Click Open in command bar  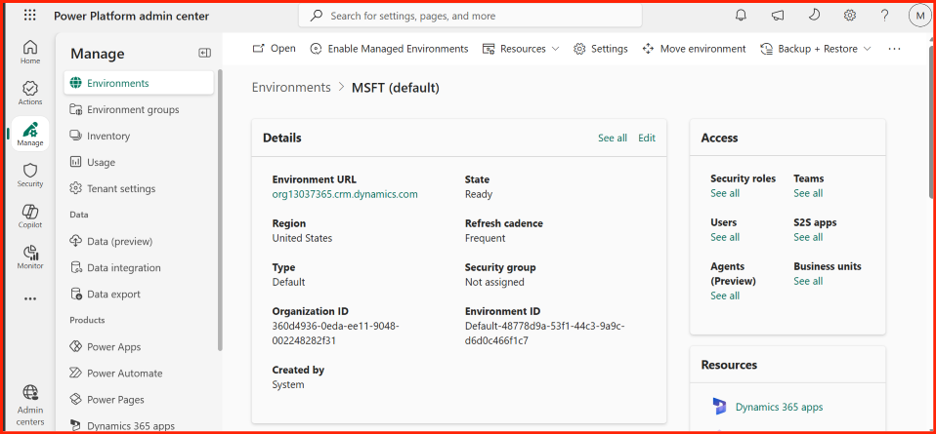(274, 48)
